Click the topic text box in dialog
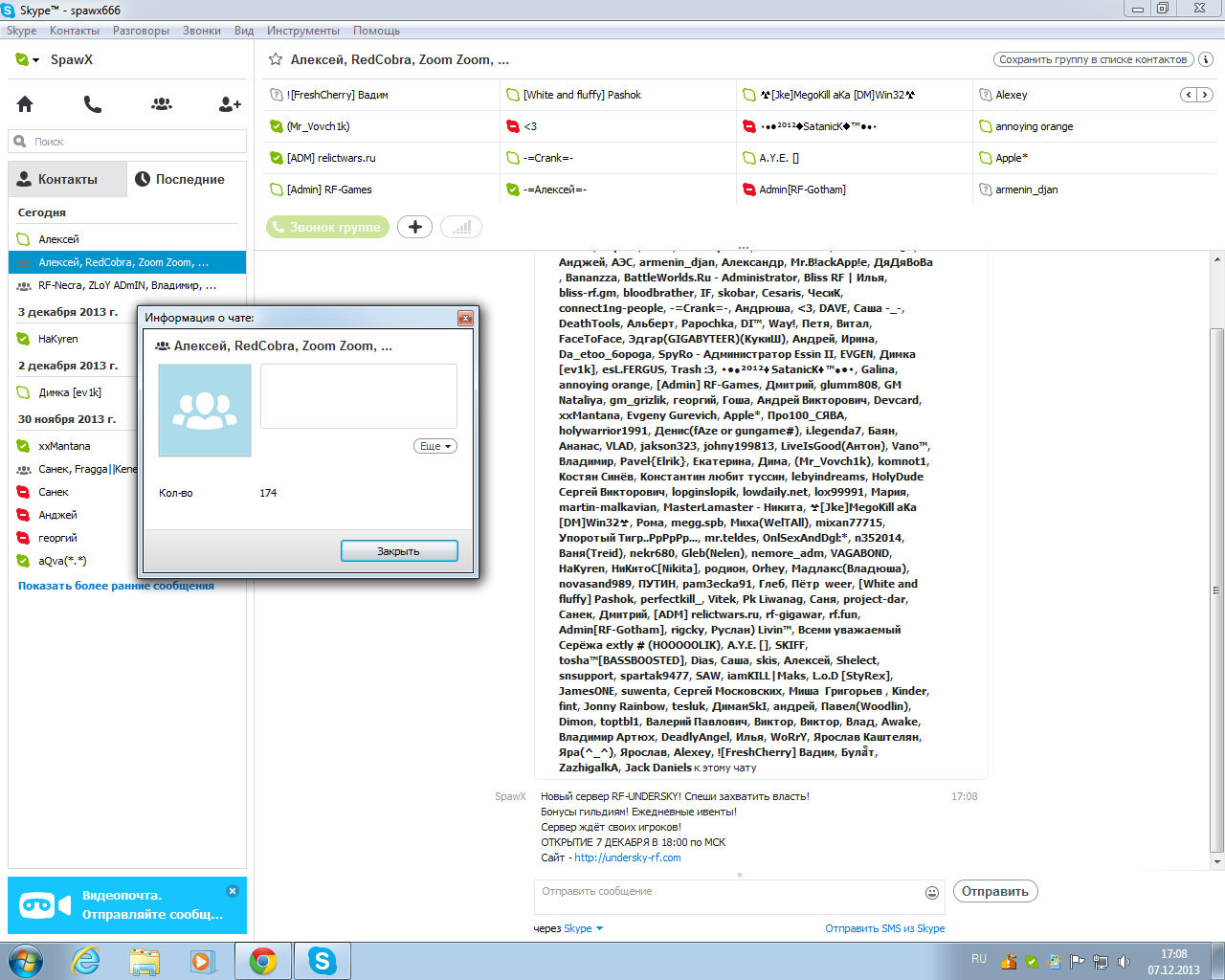Viewport: 1225px width, 980px height. click(359, 396)
